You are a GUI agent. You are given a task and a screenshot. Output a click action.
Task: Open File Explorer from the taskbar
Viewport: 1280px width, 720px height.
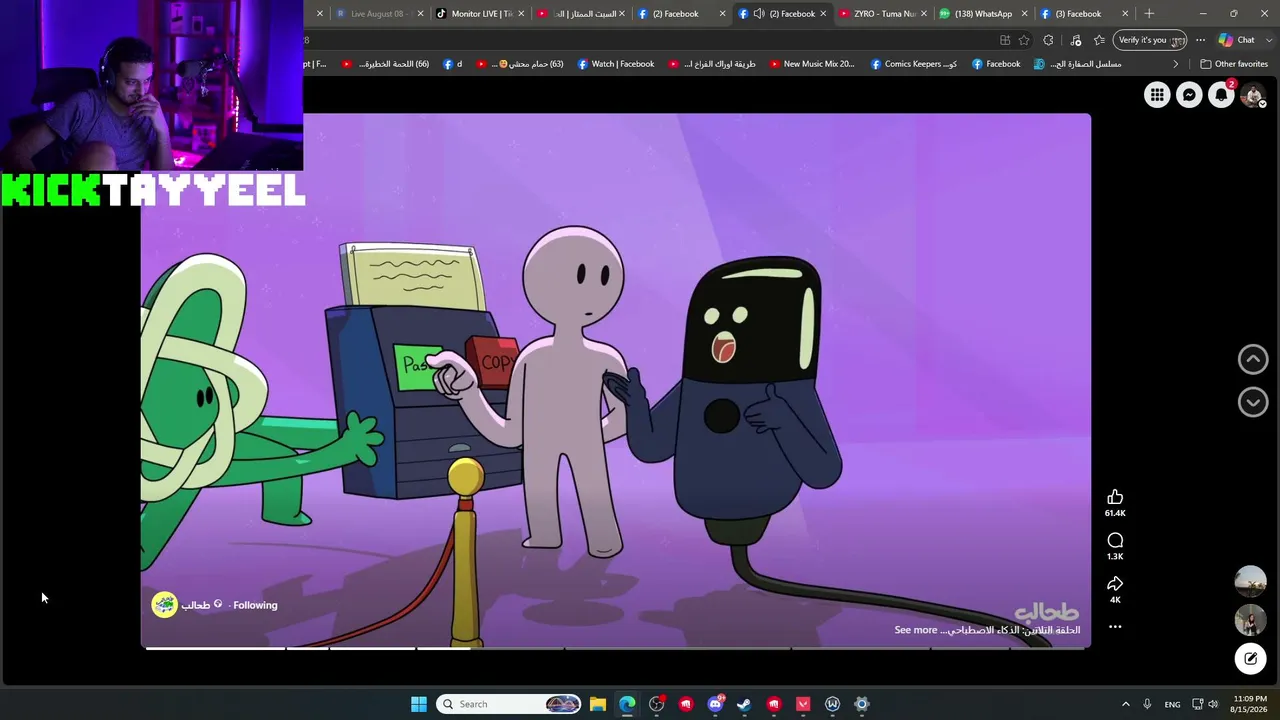point(598,704)
